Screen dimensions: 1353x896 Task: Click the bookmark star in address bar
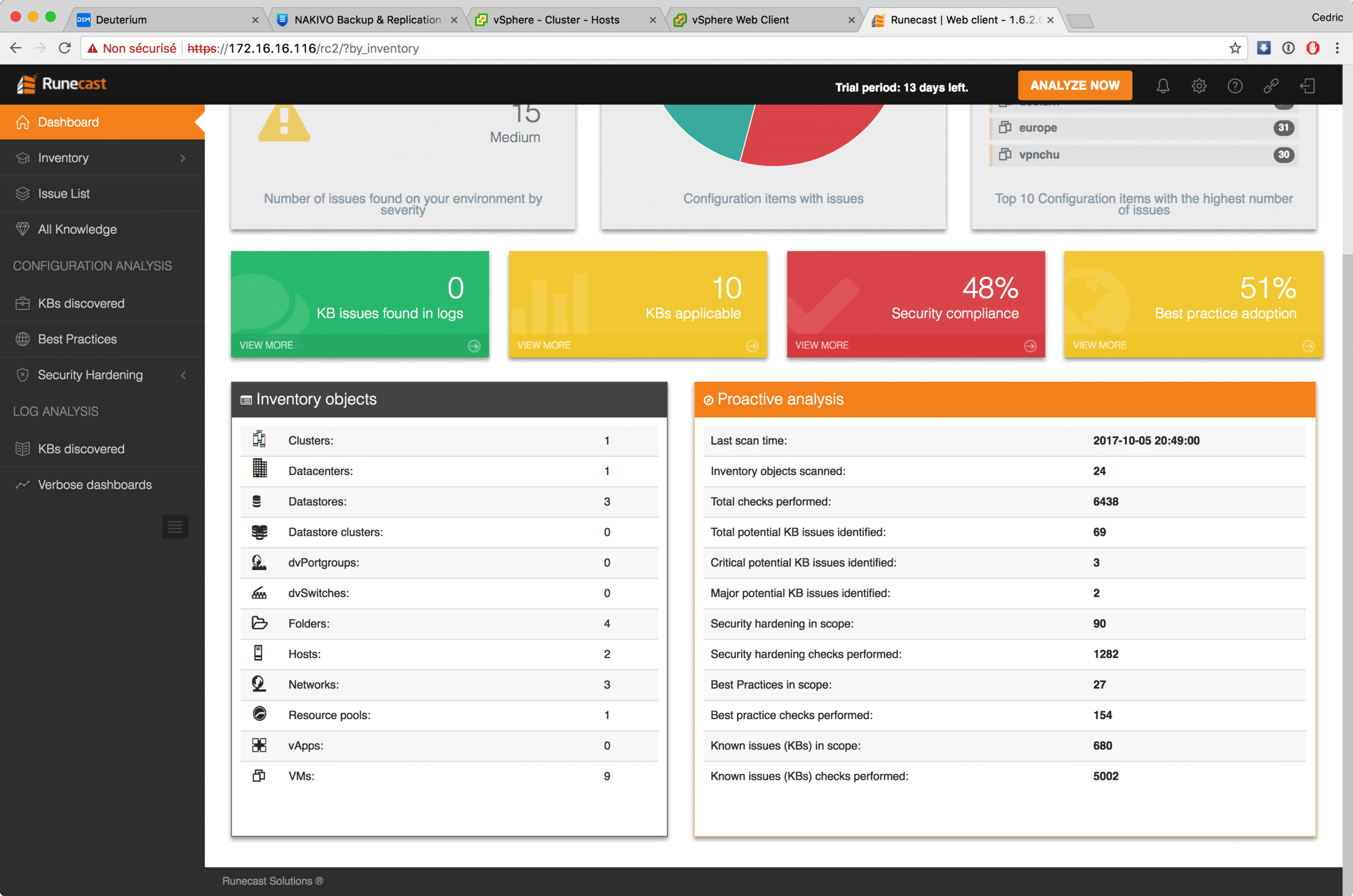[x=1235, y=48]
